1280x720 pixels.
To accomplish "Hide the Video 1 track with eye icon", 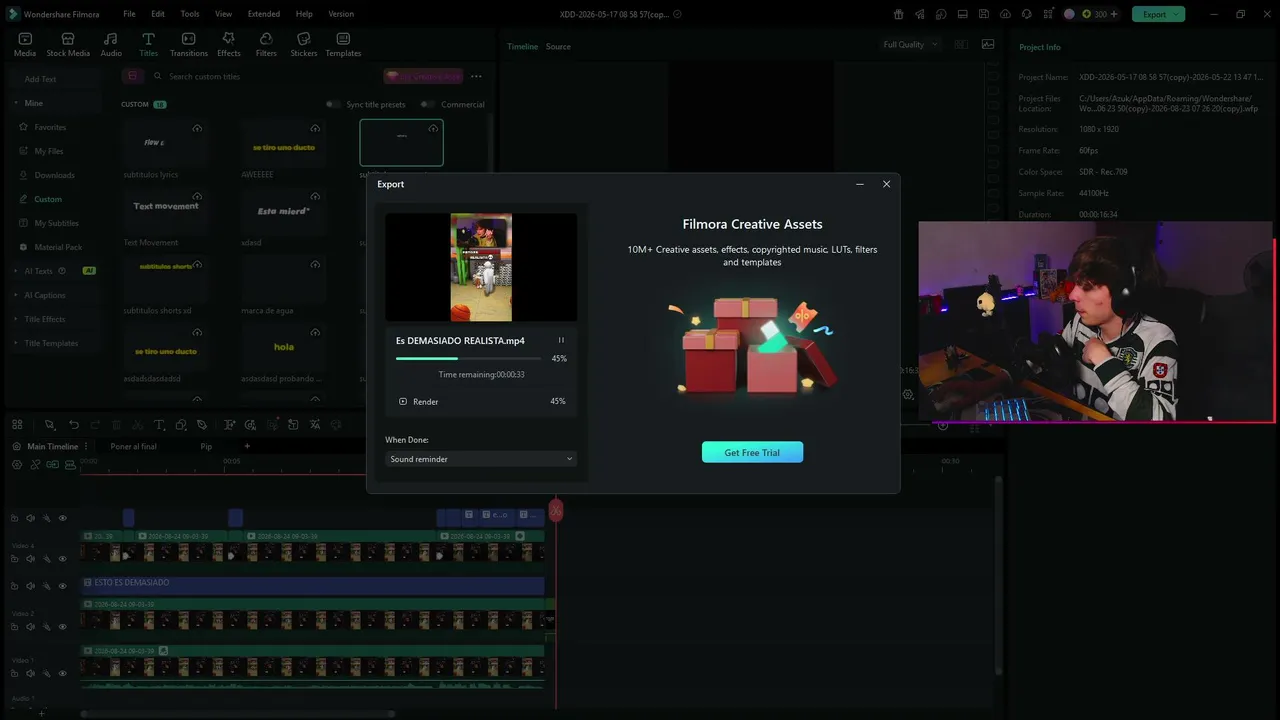I will (x=62, y=673).
